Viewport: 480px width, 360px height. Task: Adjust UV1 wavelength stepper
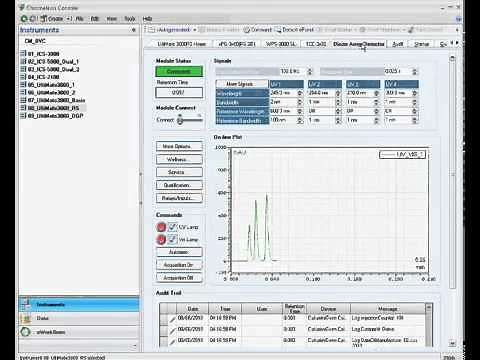pyautogui.click(x=300, y=93)
